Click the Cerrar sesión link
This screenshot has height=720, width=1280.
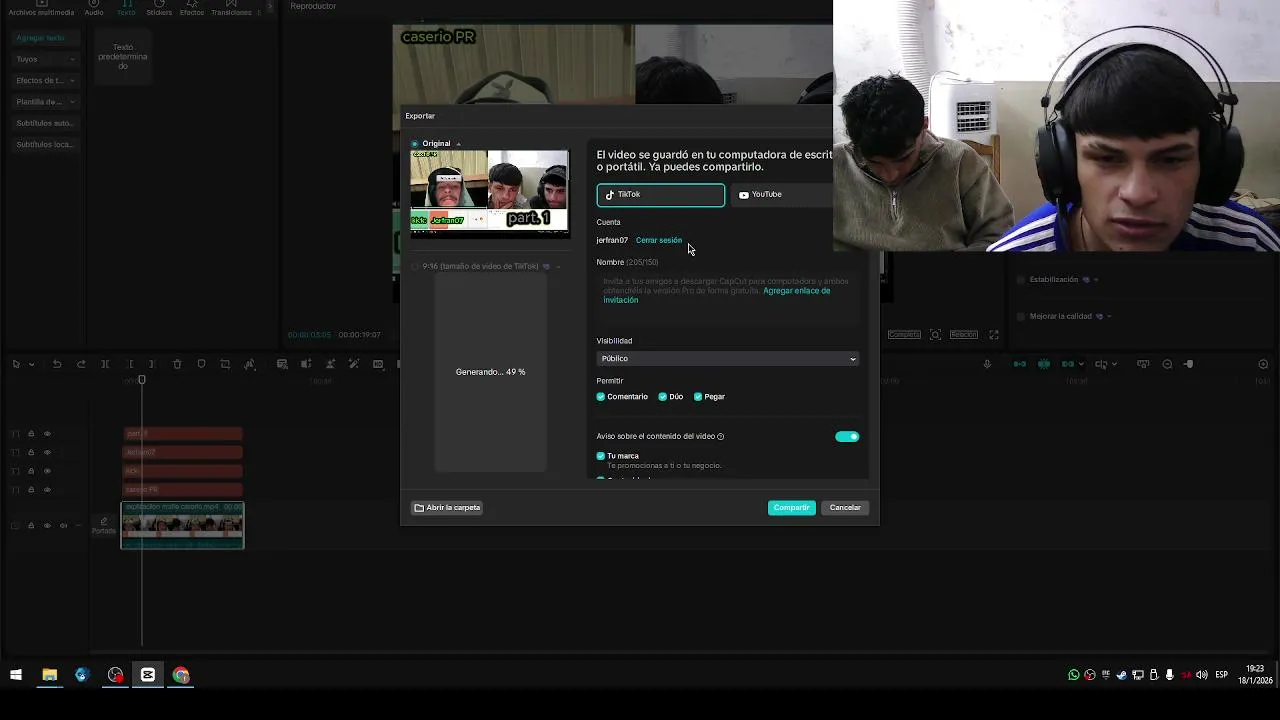[x=658, y=240]
